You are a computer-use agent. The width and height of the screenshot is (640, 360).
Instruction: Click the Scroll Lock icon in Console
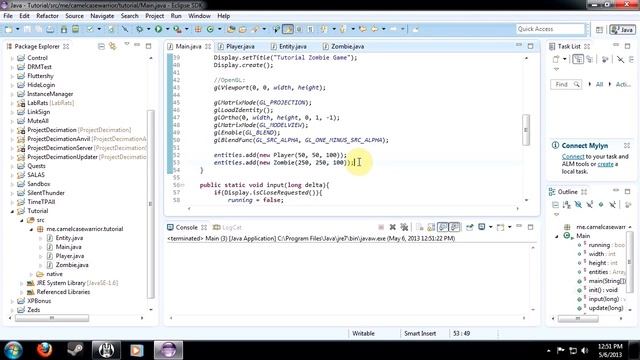coord(431,227)
